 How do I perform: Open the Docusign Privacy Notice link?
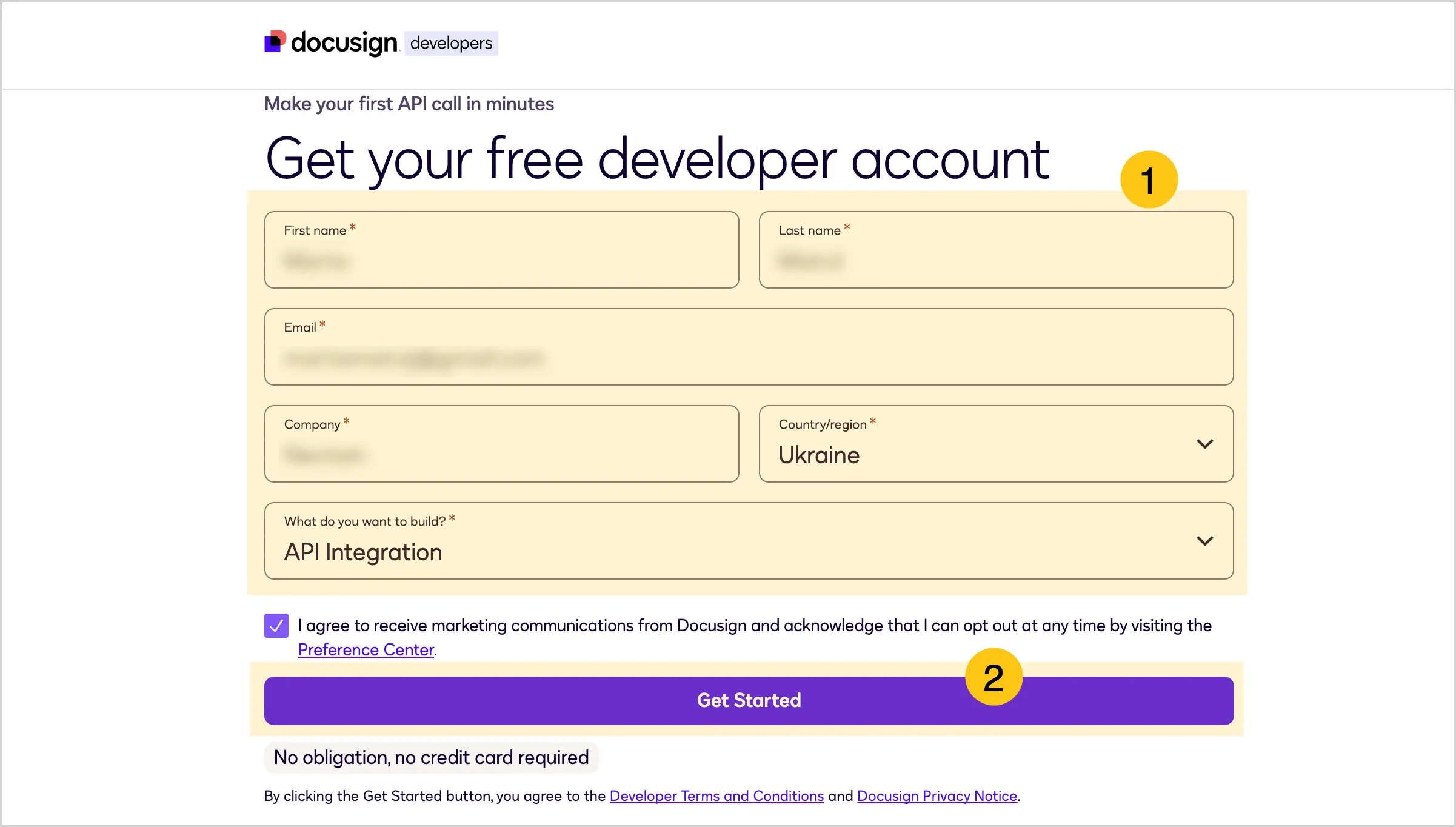click(x=937, y=796)
